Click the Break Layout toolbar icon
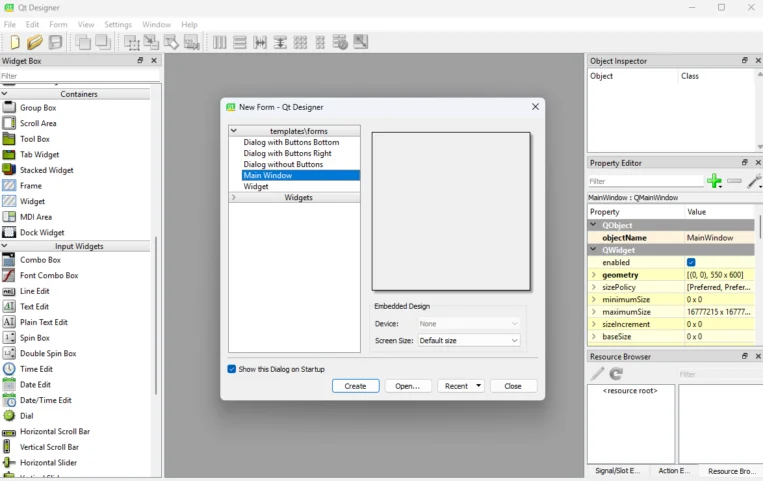Image resolution: width=763 pixels, height=481 pixels. [x=340, y=42]
